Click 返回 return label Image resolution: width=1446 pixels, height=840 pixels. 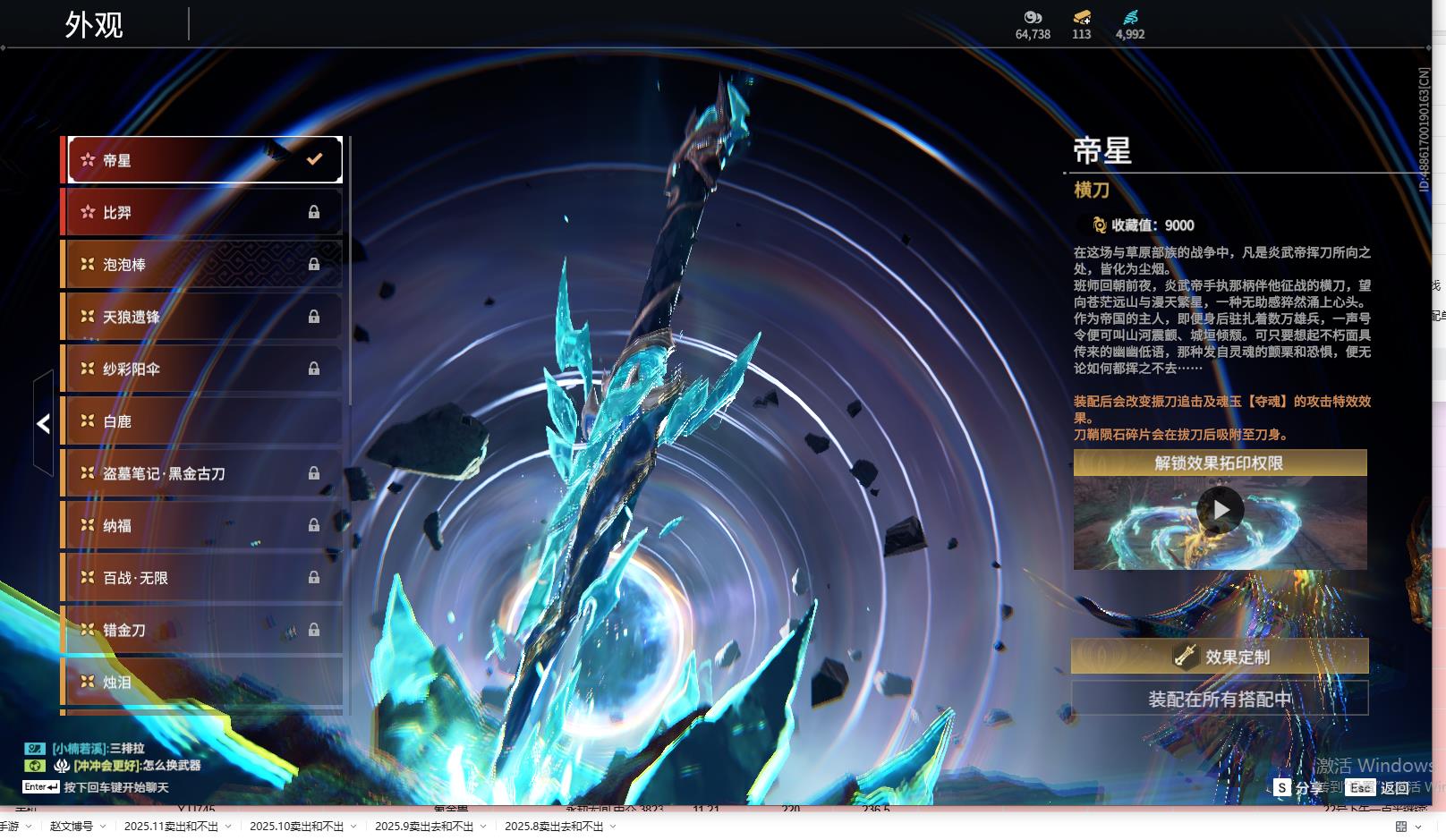(x=1395, y=788)
